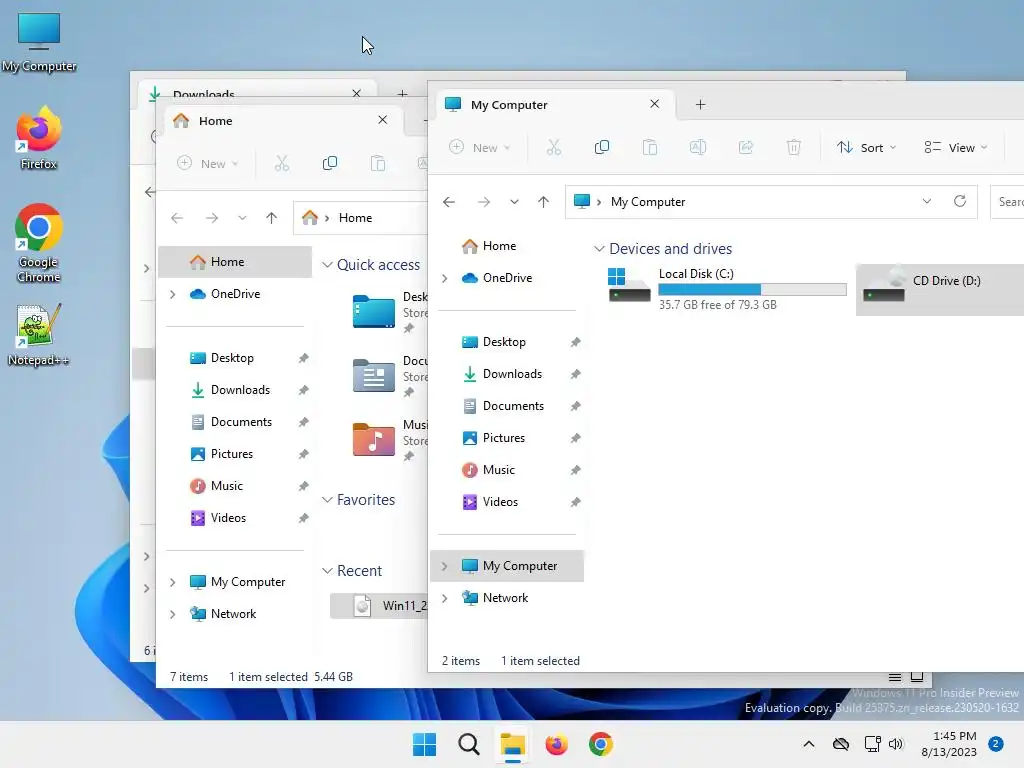Click Copy icon in Home window toolbar
The width and height of the screenshot is (1024, 768).
pyautogui.click(x=330, y=163)
